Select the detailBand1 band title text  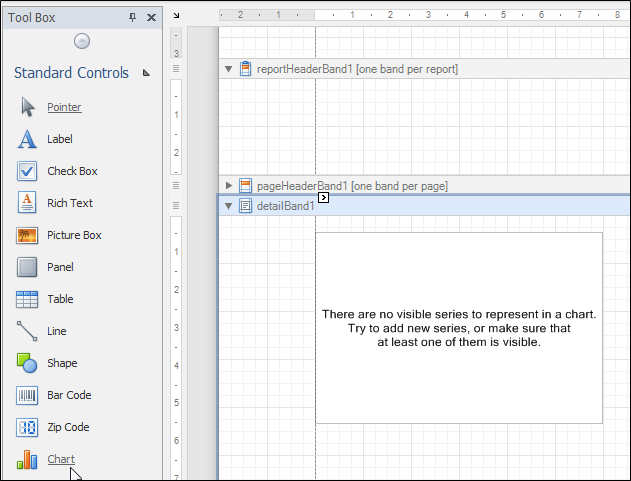(x=286, y=206)
